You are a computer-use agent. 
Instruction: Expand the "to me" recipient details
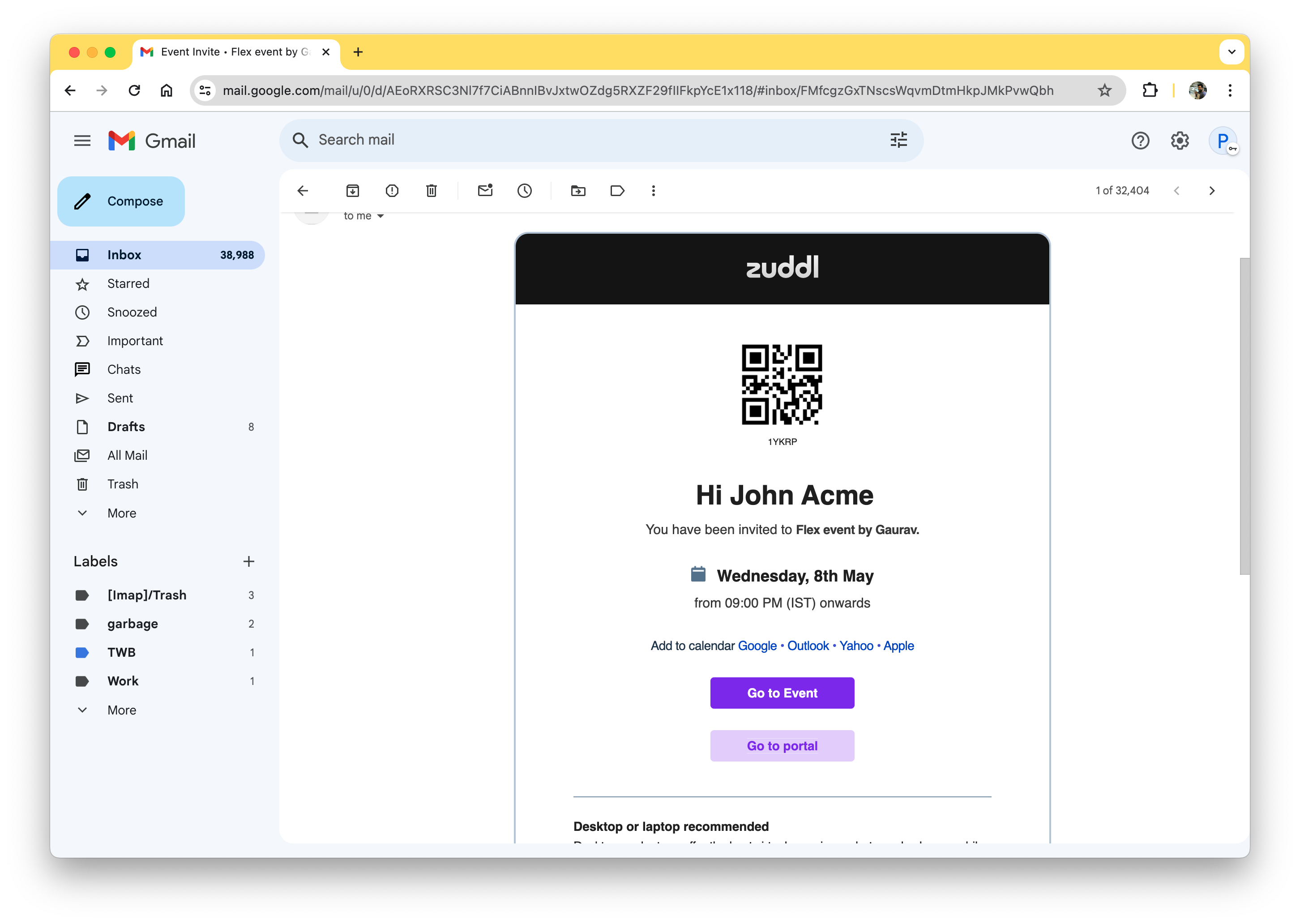click(x=380, y=216)
